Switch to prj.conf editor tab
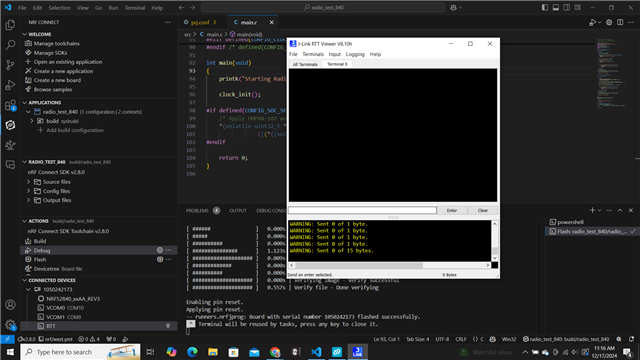640x360 pixels. [x=200, y=22]
